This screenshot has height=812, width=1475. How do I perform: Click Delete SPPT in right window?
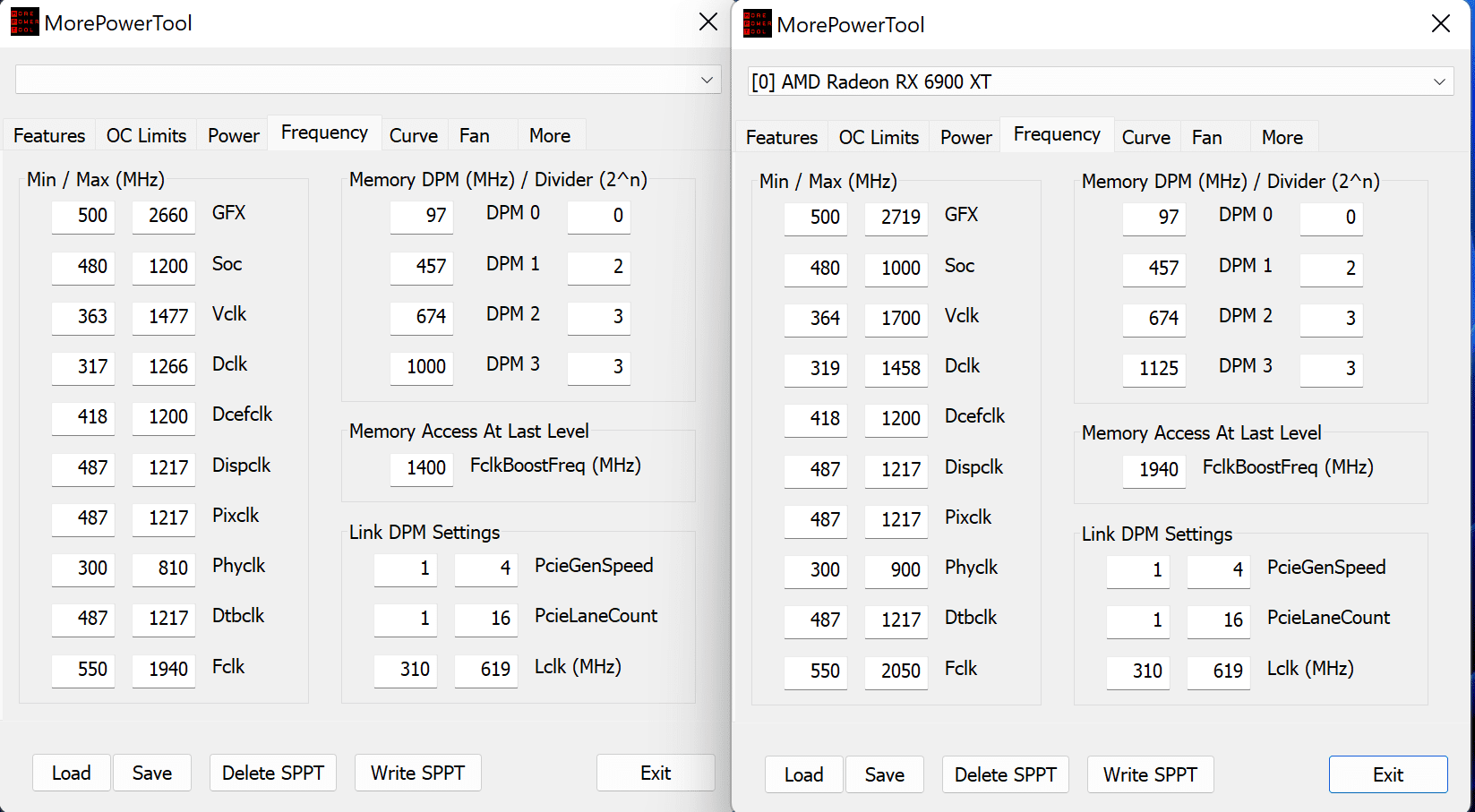[x=1006, y=774]
